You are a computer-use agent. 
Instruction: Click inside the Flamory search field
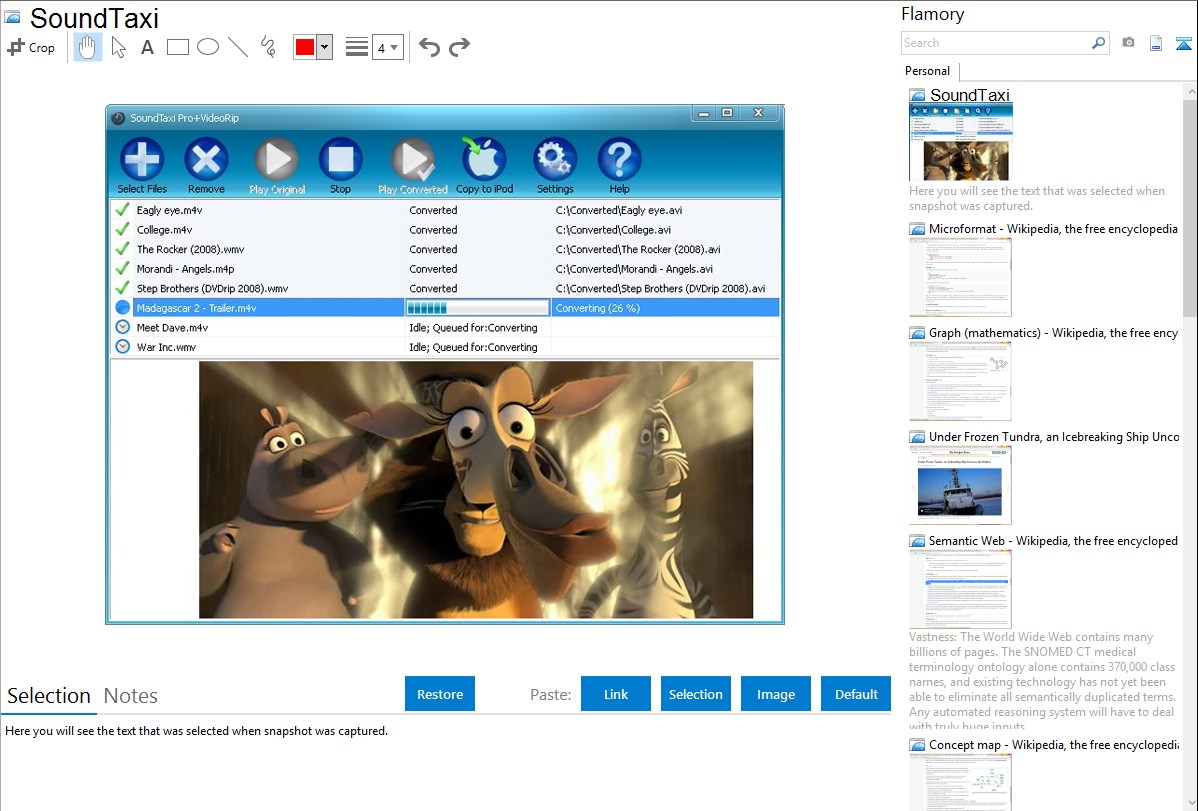point(995,43)
